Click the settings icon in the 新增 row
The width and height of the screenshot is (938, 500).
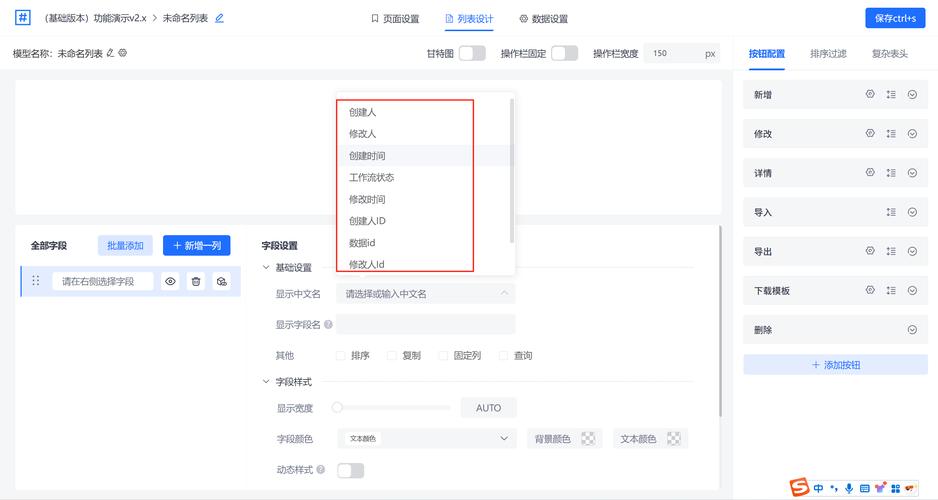pyautogui.click(x=870, y=94)
